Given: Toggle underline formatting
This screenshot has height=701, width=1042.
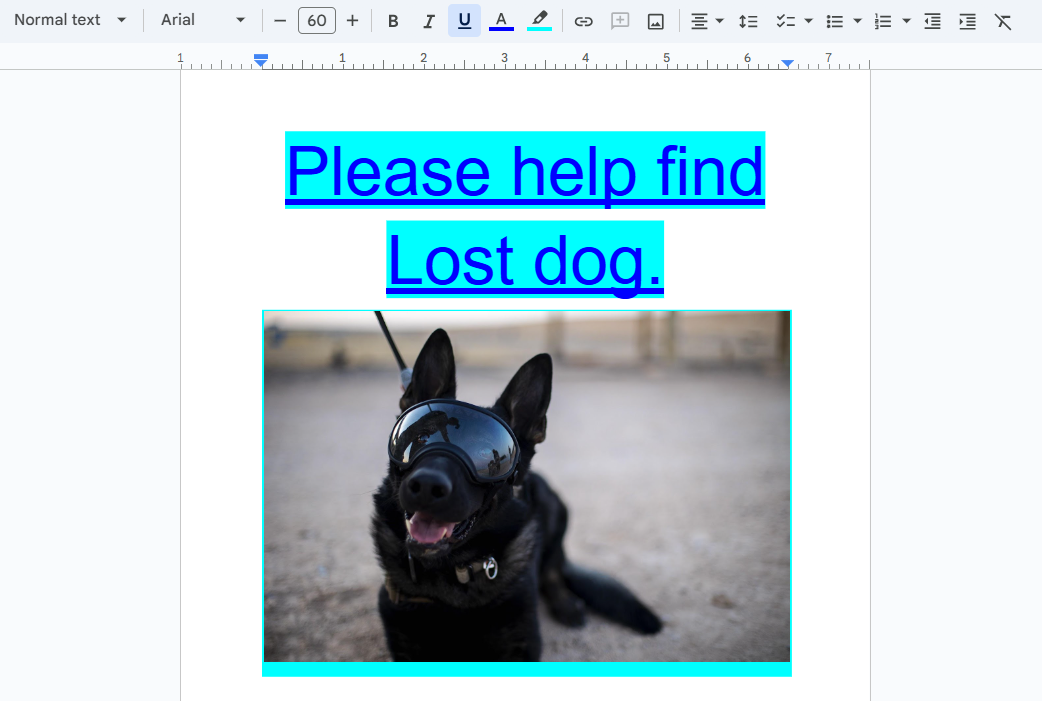Looking at the screenshot, I should click(465, 21).
